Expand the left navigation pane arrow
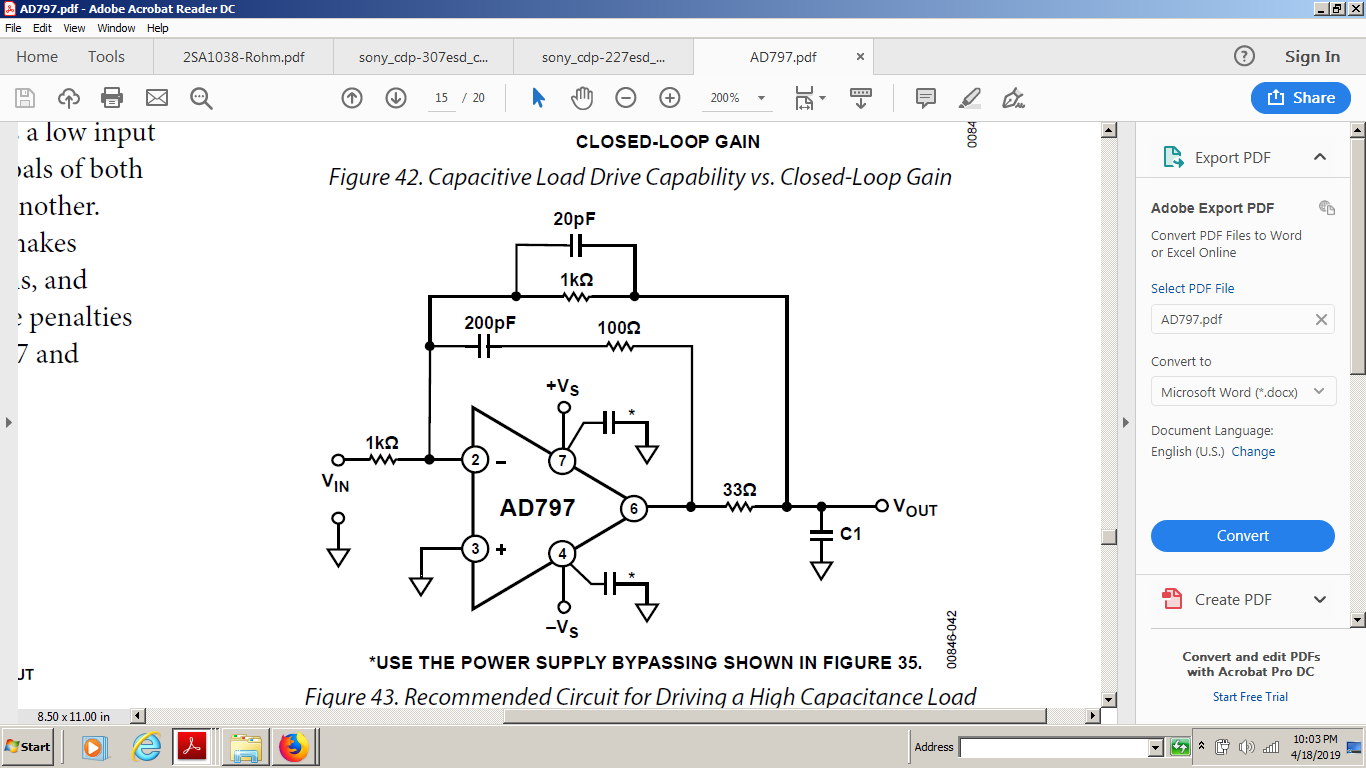Screen dimensions: 1366x768 [9, 422]
